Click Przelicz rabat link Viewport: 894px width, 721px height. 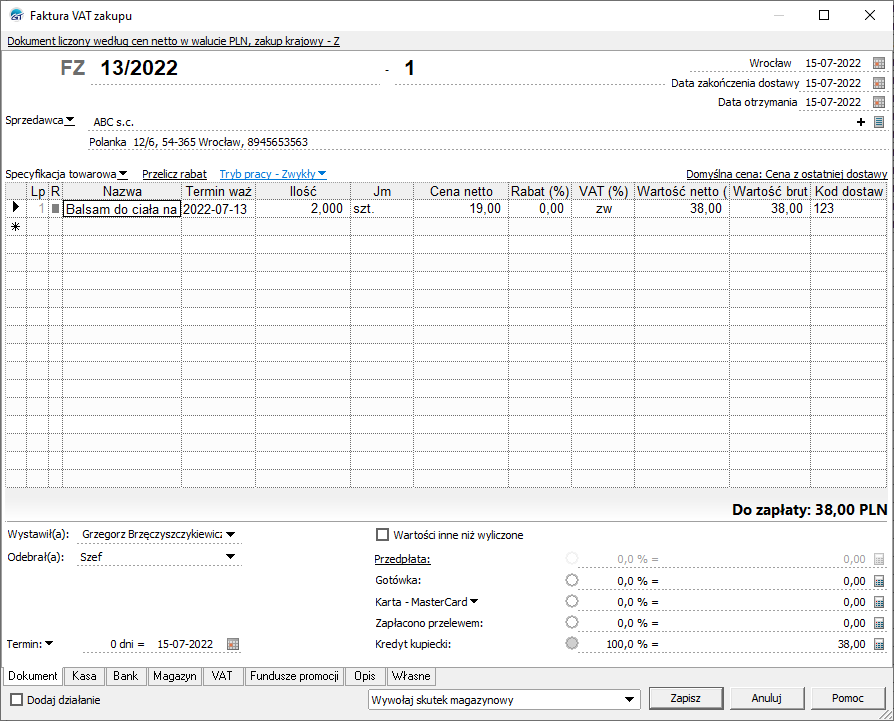174,173
